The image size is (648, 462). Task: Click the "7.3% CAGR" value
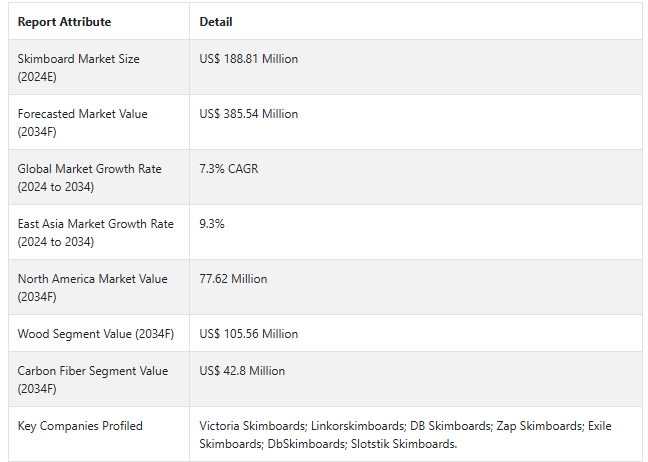point(228,169)
